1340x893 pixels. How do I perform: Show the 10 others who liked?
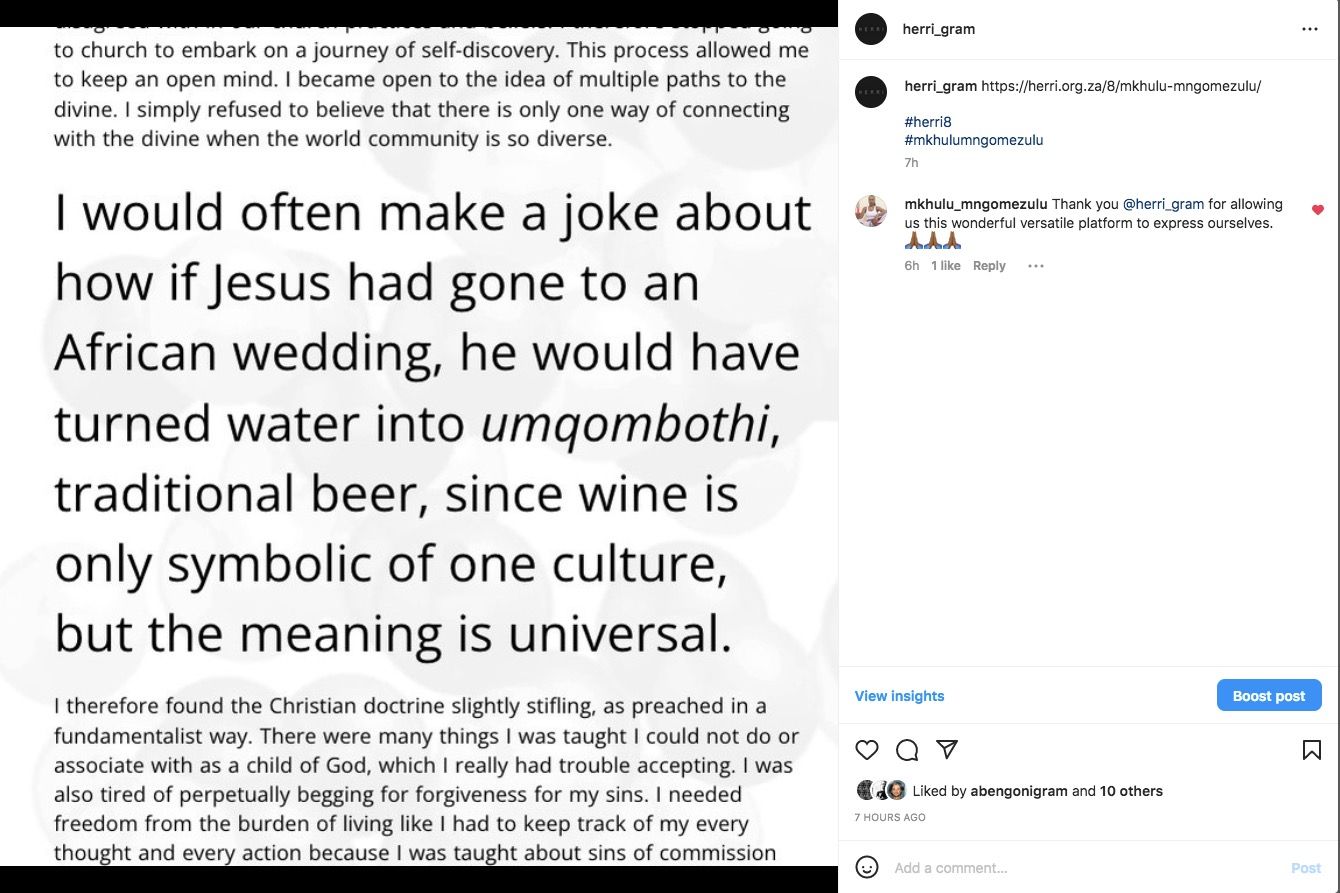[x=1131, y=791]
